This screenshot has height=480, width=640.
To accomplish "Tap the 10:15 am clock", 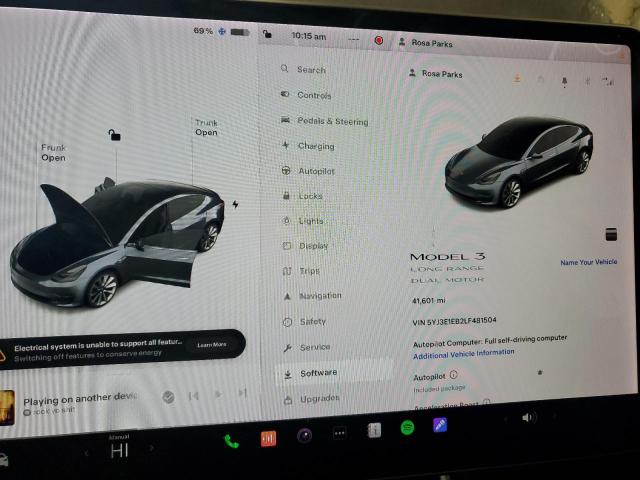I will (309, 36).
